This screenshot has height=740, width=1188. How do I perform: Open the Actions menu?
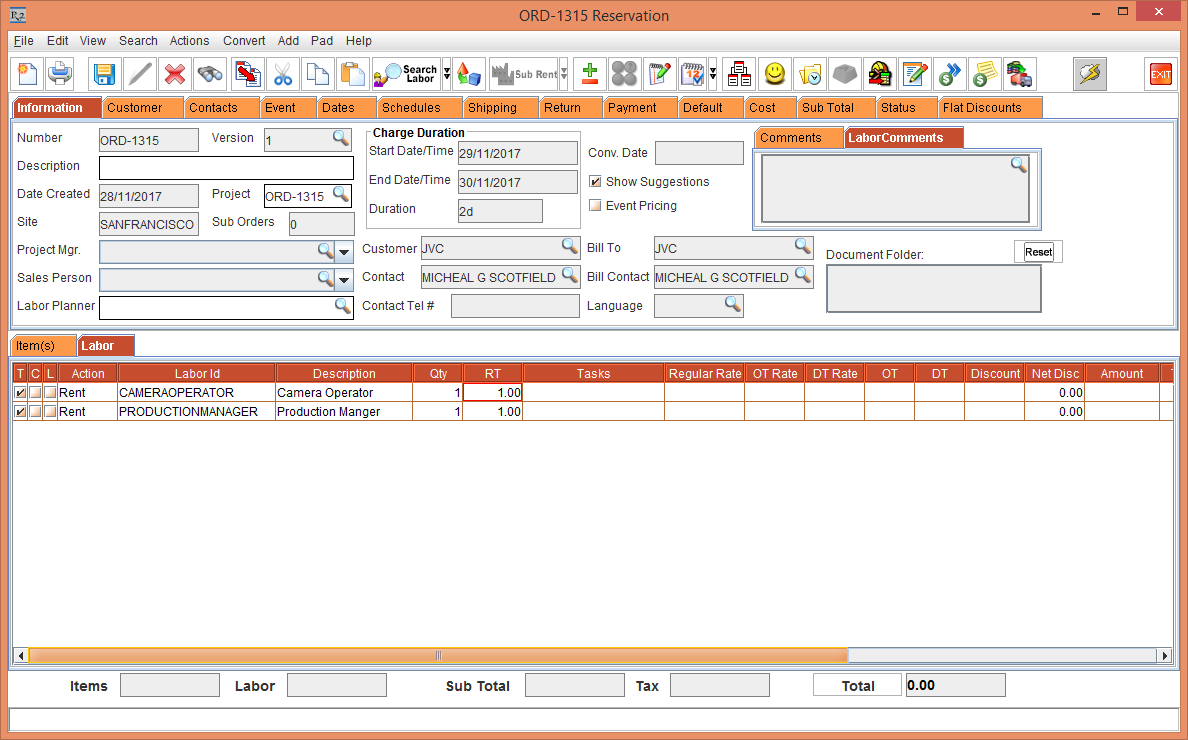coord(189,41)
